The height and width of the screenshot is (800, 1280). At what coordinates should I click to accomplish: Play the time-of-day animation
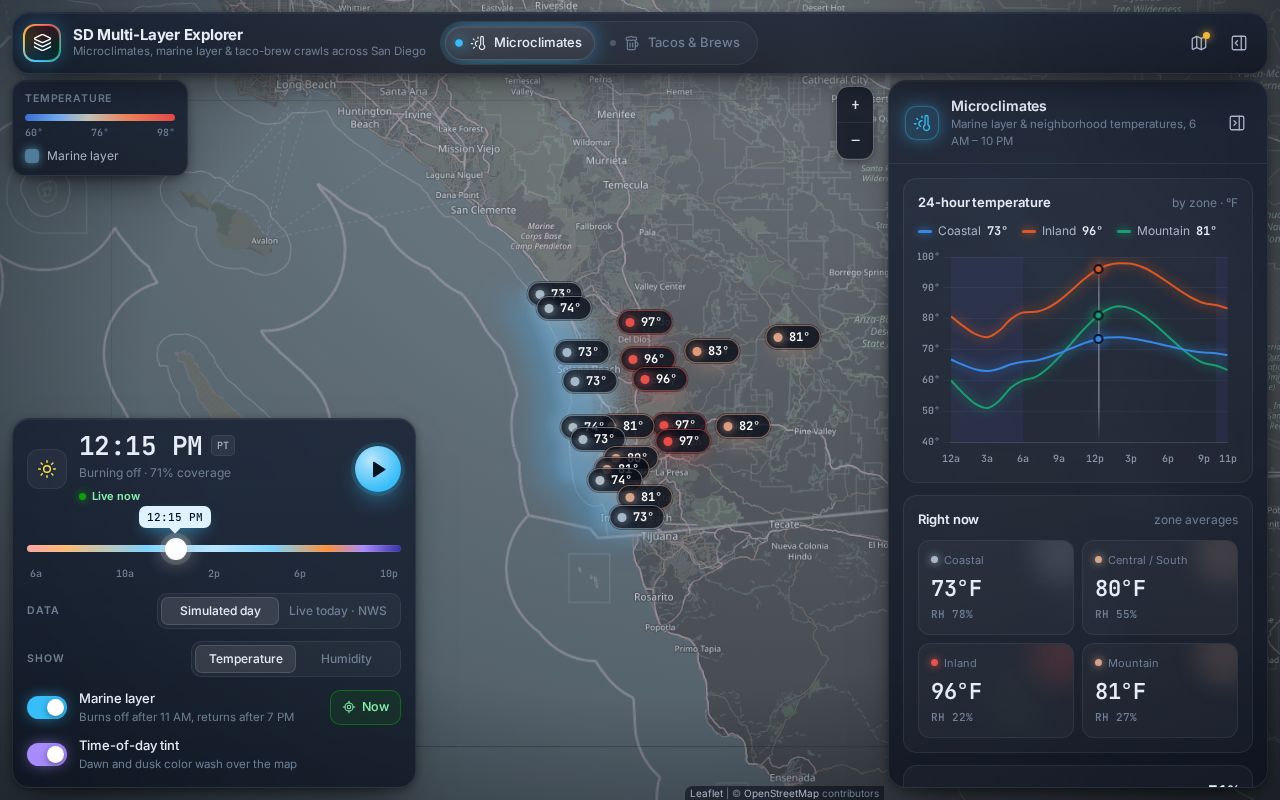[x=378, y=469]
